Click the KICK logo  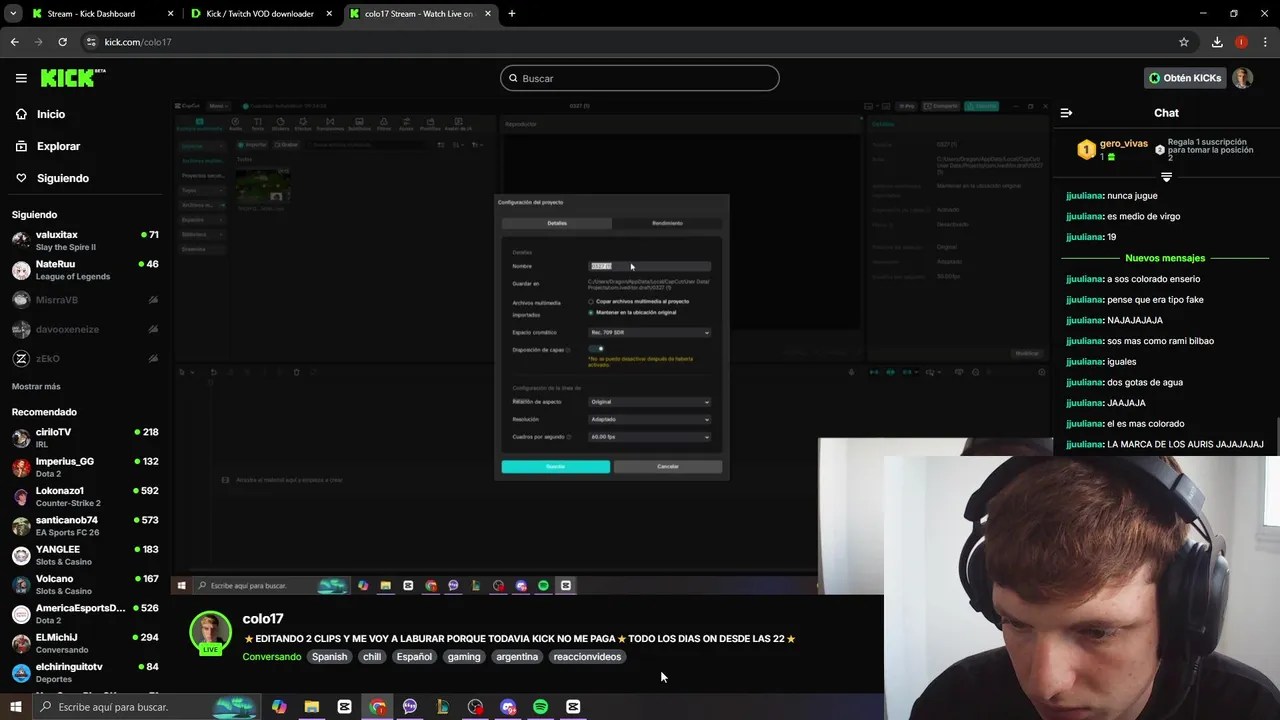(x=73, y=78)
